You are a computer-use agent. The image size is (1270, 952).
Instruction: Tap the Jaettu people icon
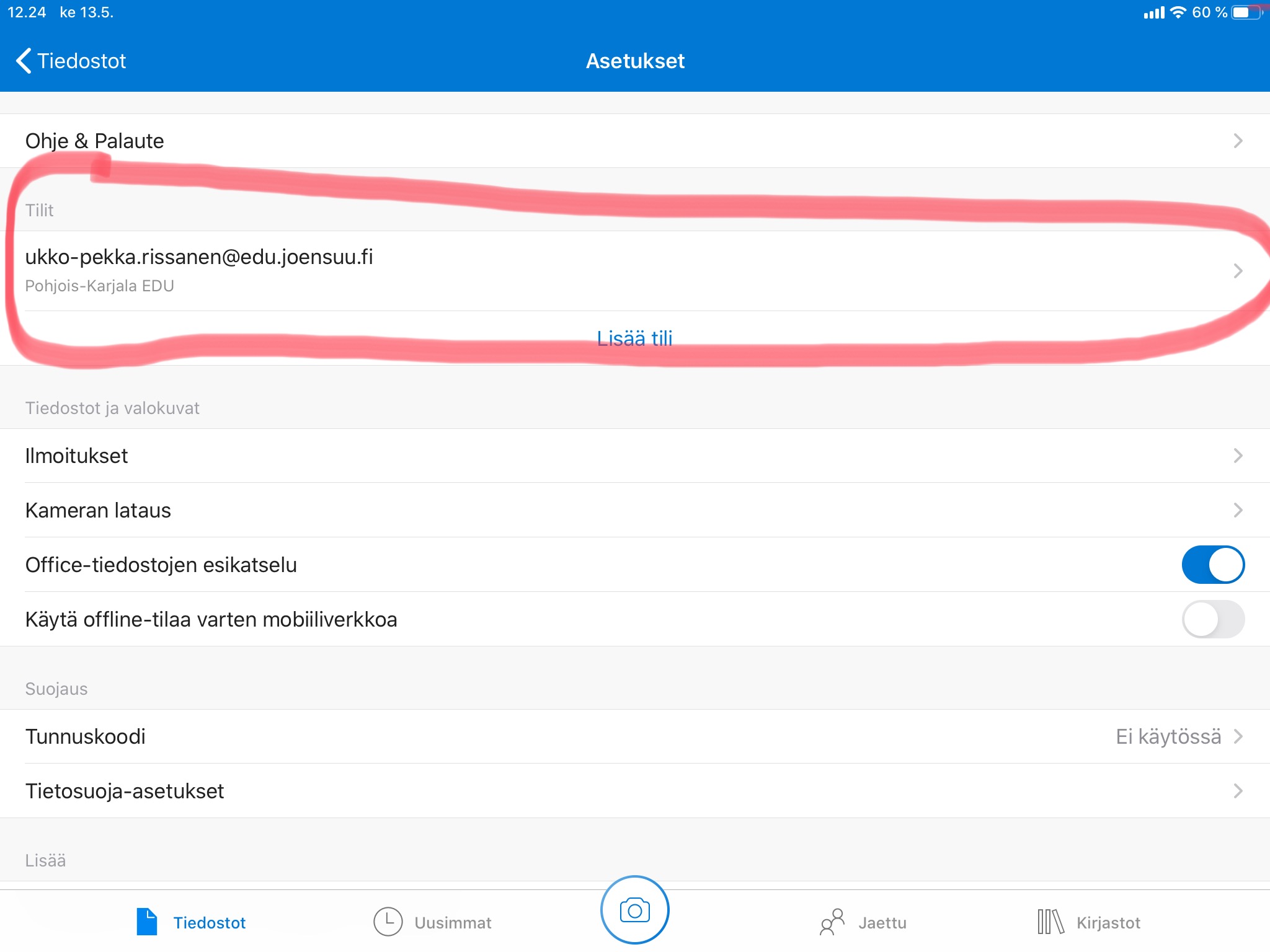point(832,922)
